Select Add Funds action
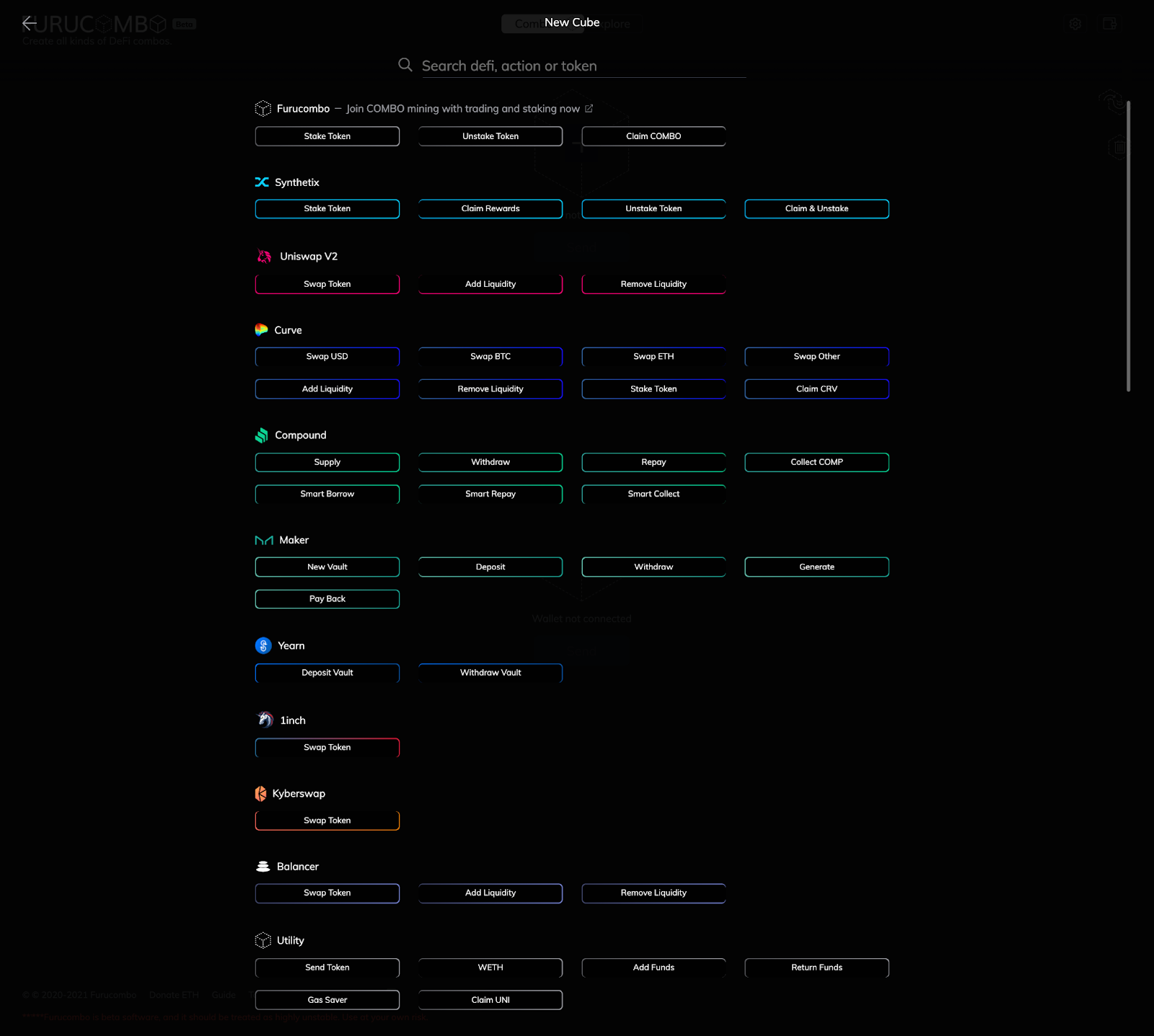The width and height of the screenshot is (1154, 1036). click(653, 968)
